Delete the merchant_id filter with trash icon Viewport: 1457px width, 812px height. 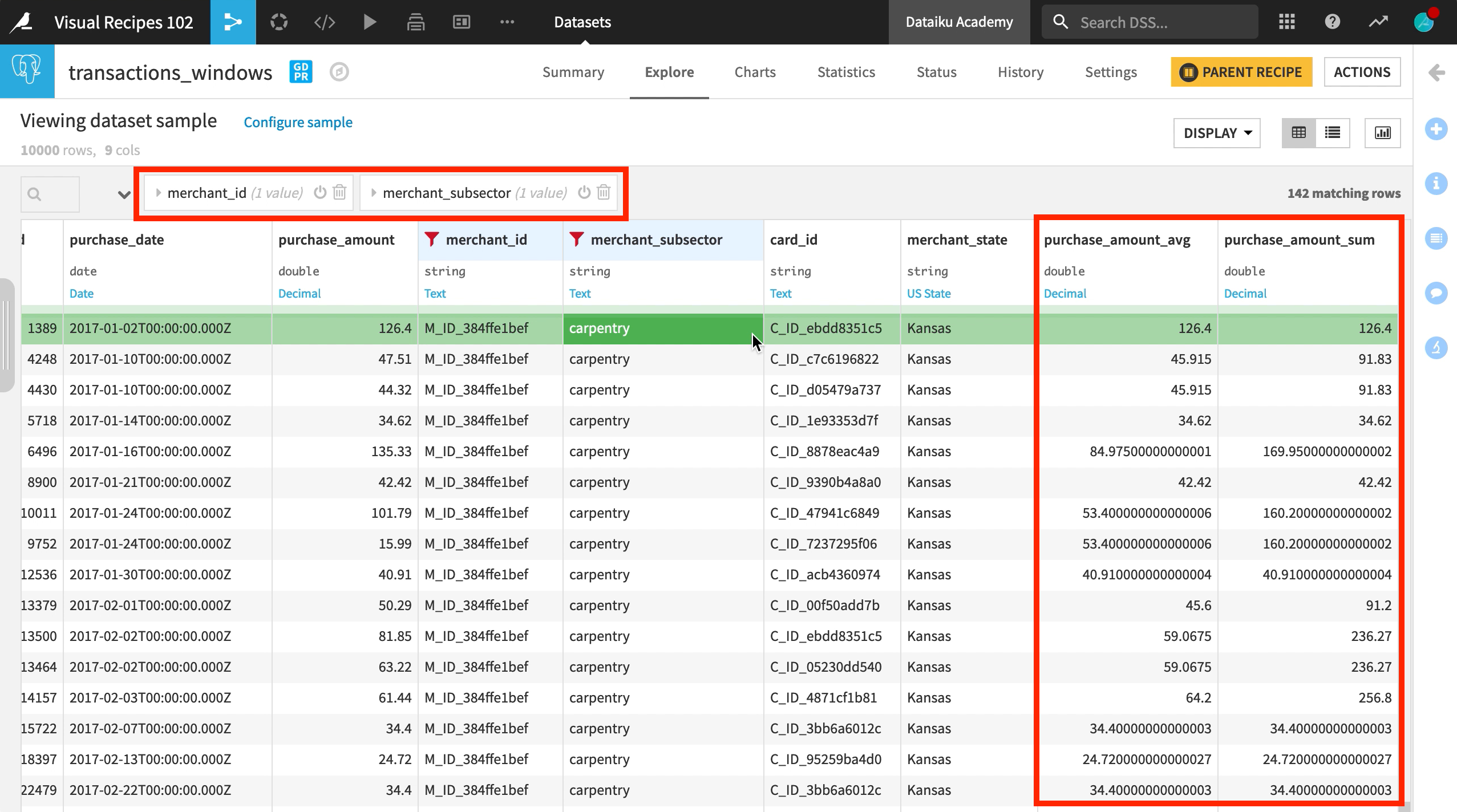[x=339, y=192]
